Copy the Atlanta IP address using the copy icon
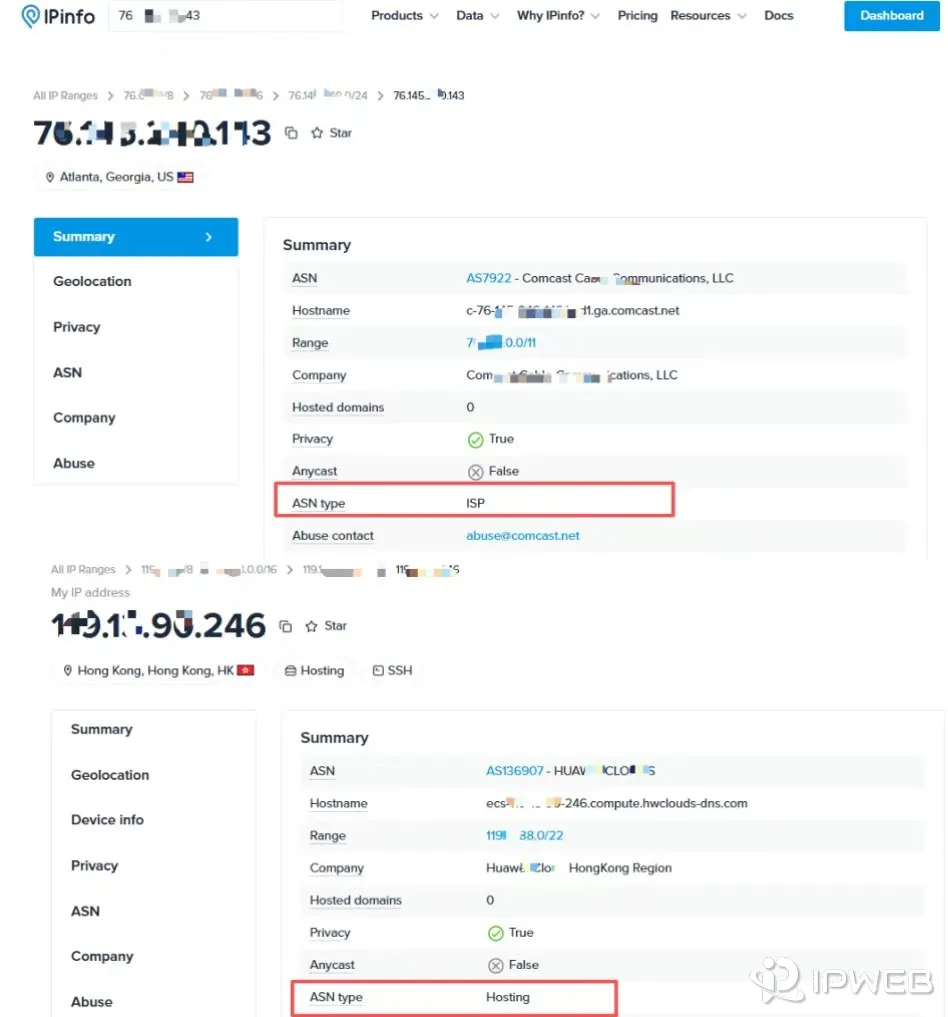This screenshot has width=948, height=1017. [x=290, y=131]
